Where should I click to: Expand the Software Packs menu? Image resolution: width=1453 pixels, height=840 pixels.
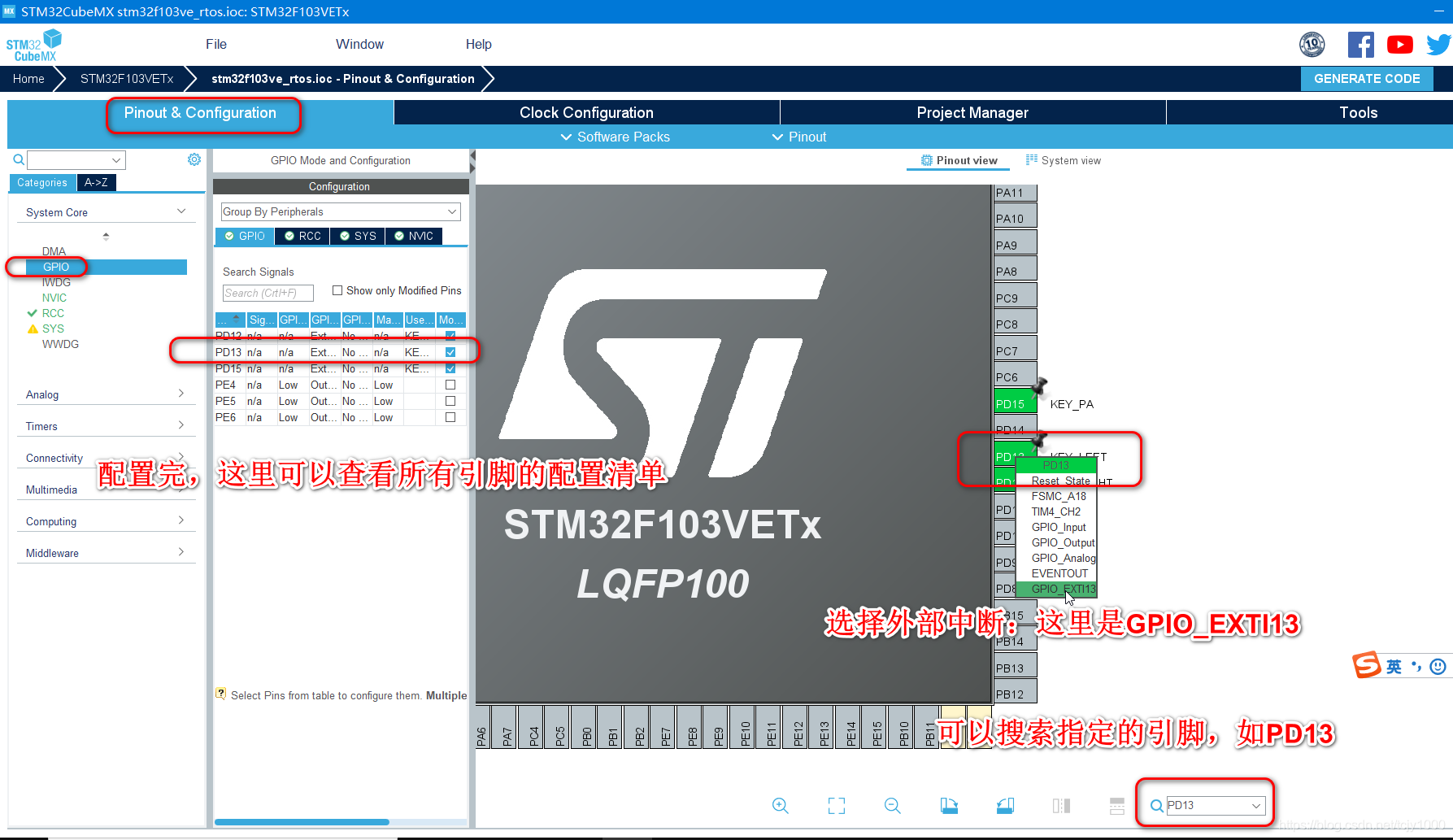616,137
